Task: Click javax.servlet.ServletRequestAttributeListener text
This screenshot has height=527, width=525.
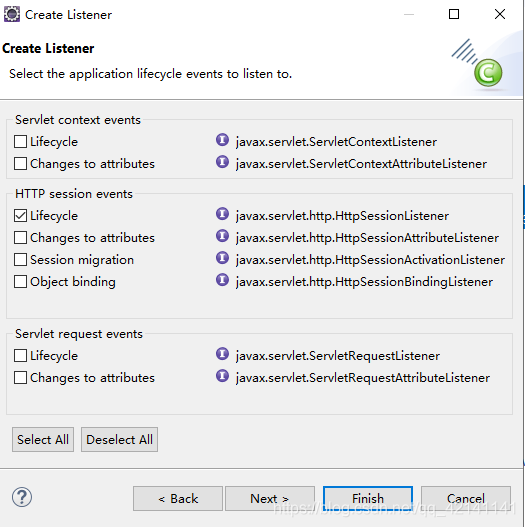Action: 363,378
